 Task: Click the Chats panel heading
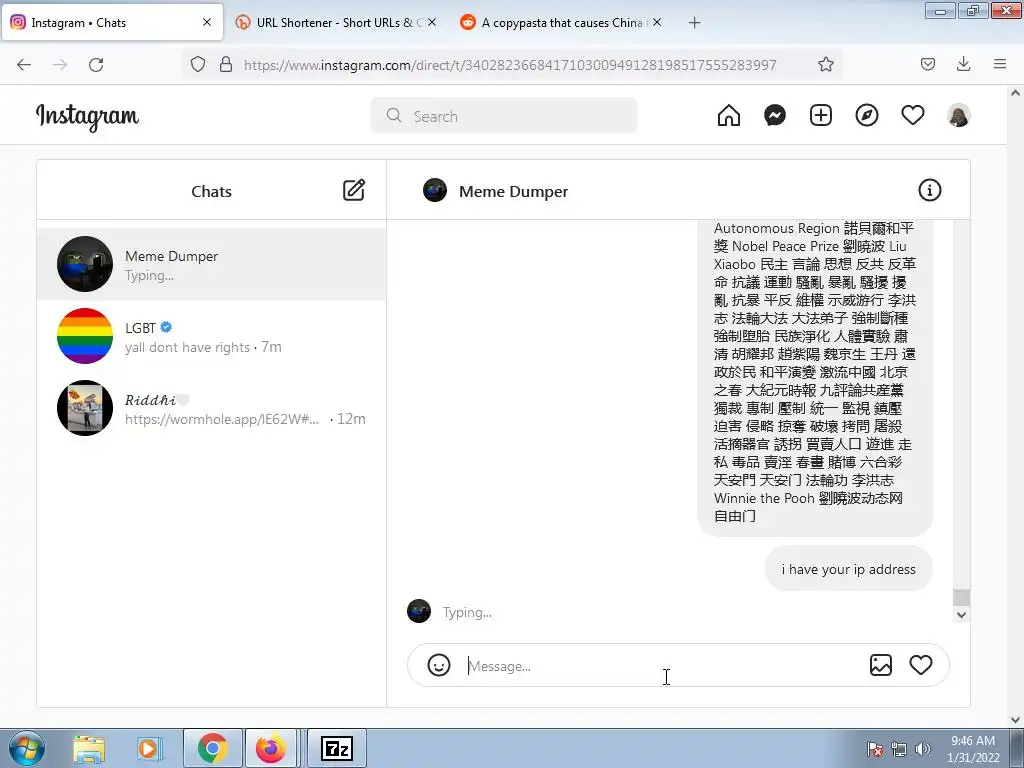coord(211,191)
